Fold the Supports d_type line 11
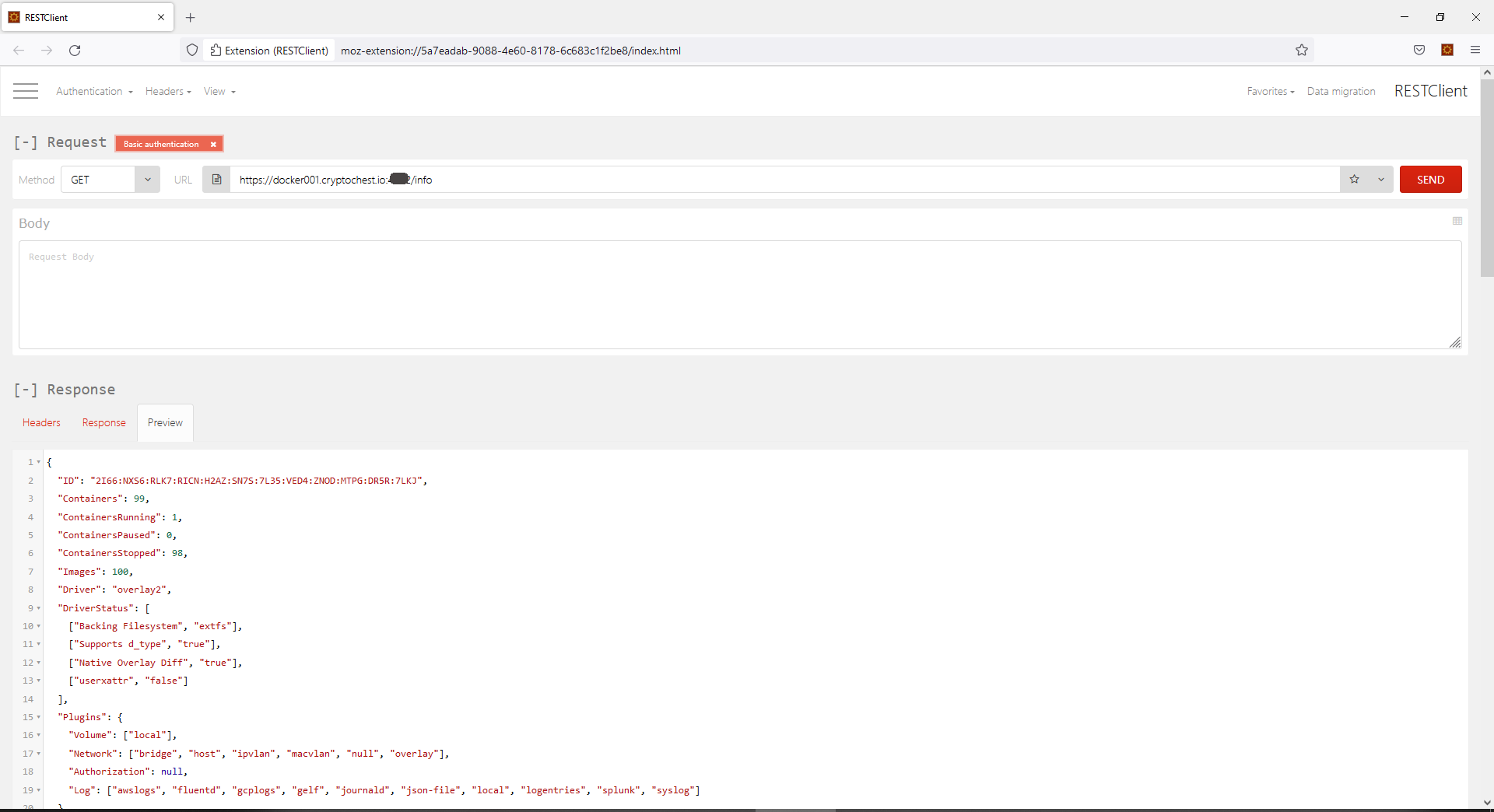This screenshot has width=1494, height=812. click(x=39, y=645)
